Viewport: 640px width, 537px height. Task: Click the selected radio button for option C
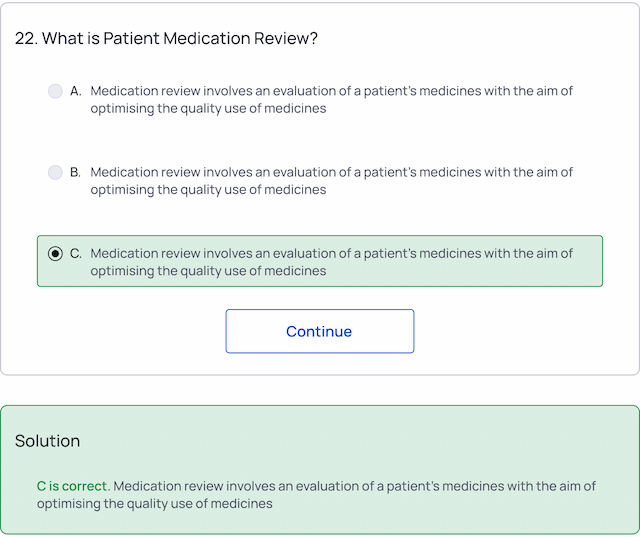coord(55,254)
